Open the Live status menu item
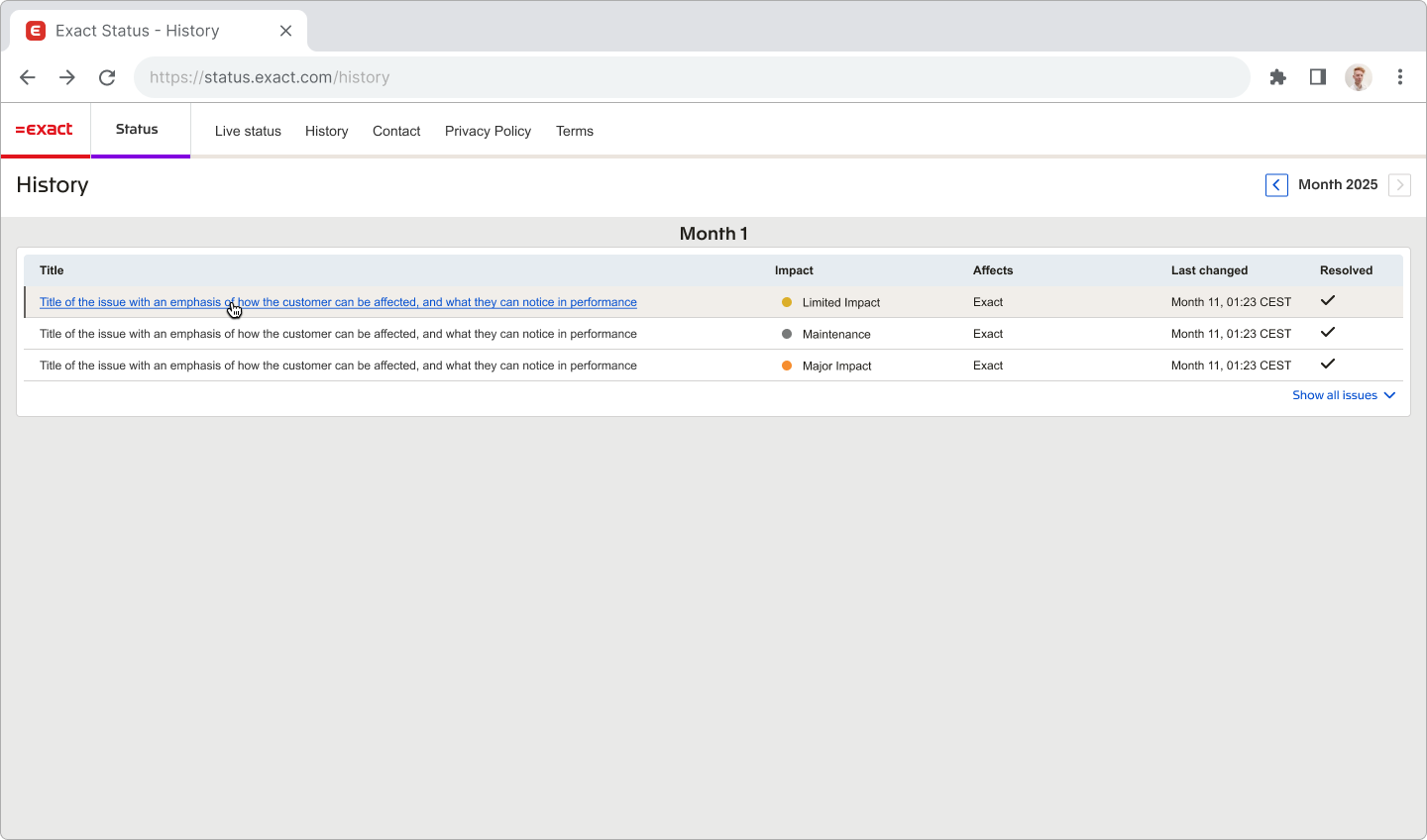This screenshot has width=1427, height=840. (248, 131)
